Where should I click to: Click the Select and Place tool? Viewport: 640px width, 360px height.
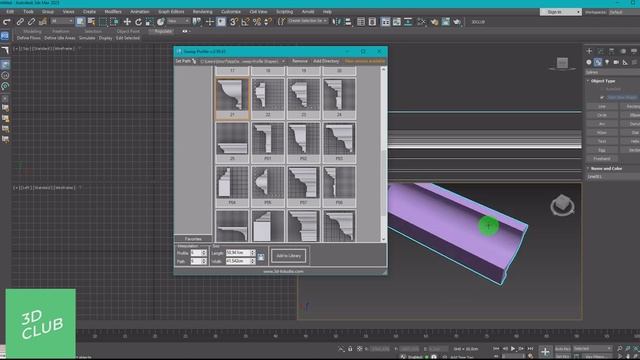click(160, 22)
